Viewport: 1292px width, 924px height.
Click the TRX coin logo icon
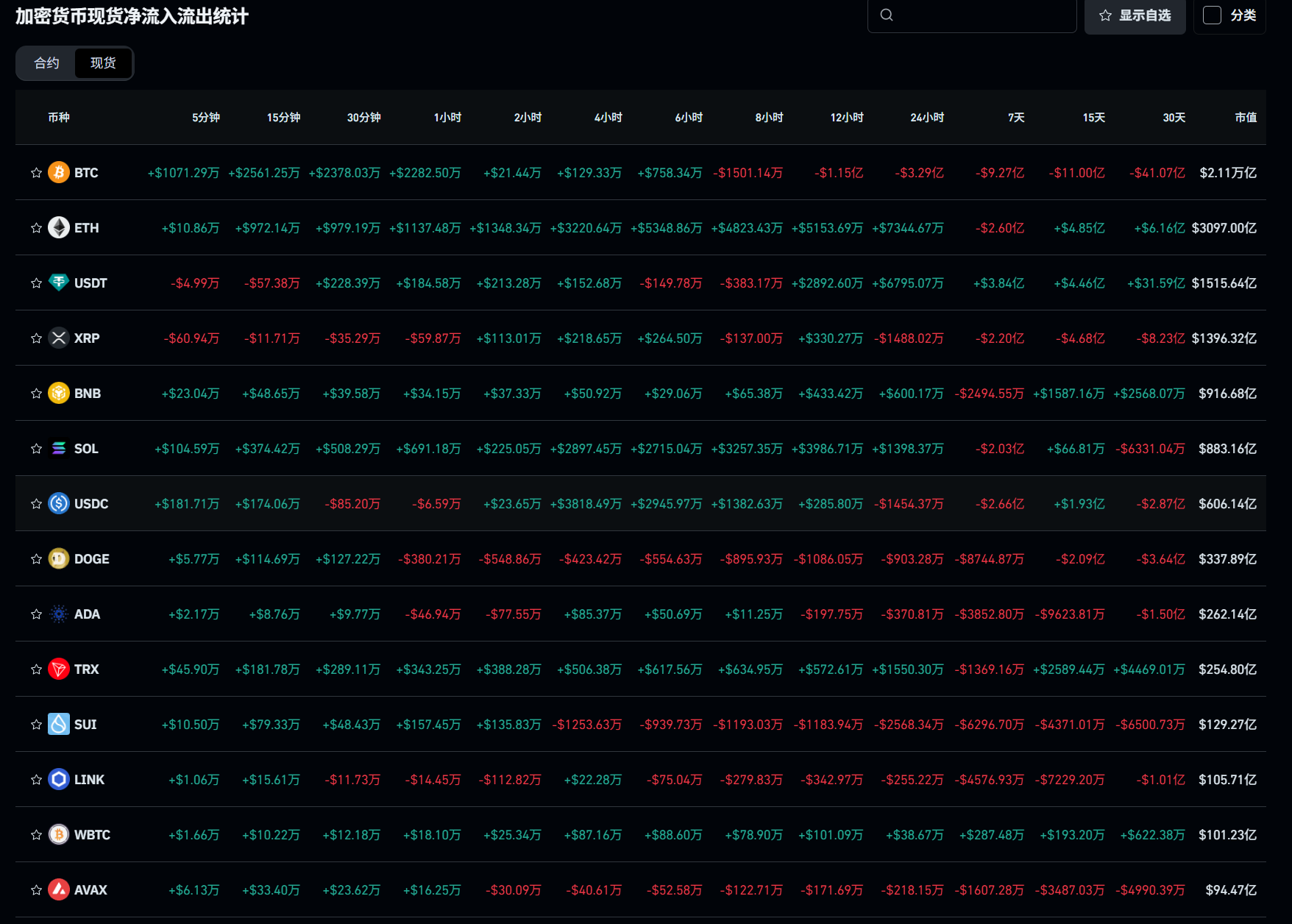click(59, 669)
